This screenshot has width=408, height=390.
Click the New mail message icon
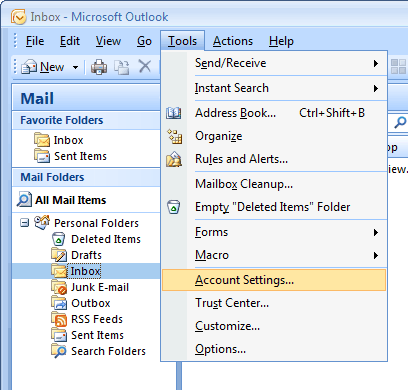pos(29,67)
